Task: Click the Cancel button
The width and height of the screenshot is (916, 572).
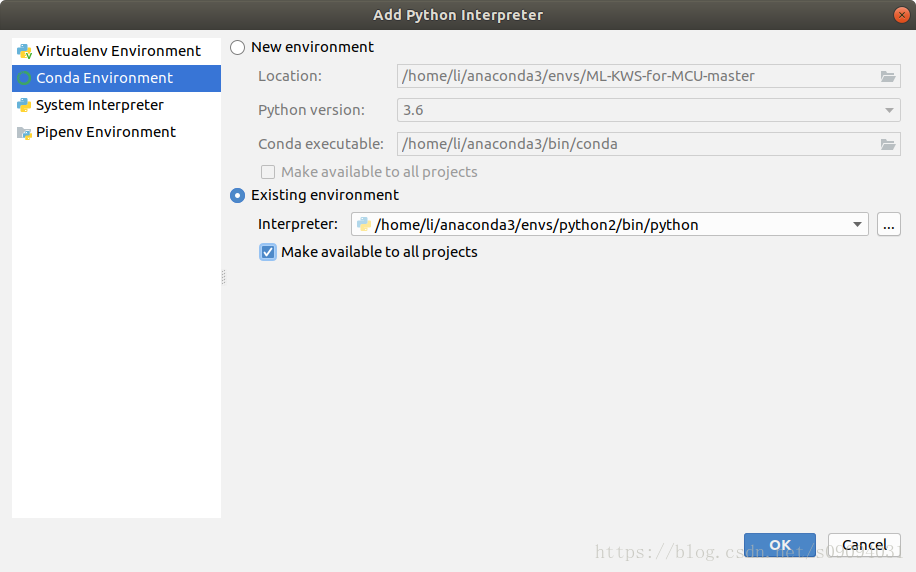Action: pos(864,545)
